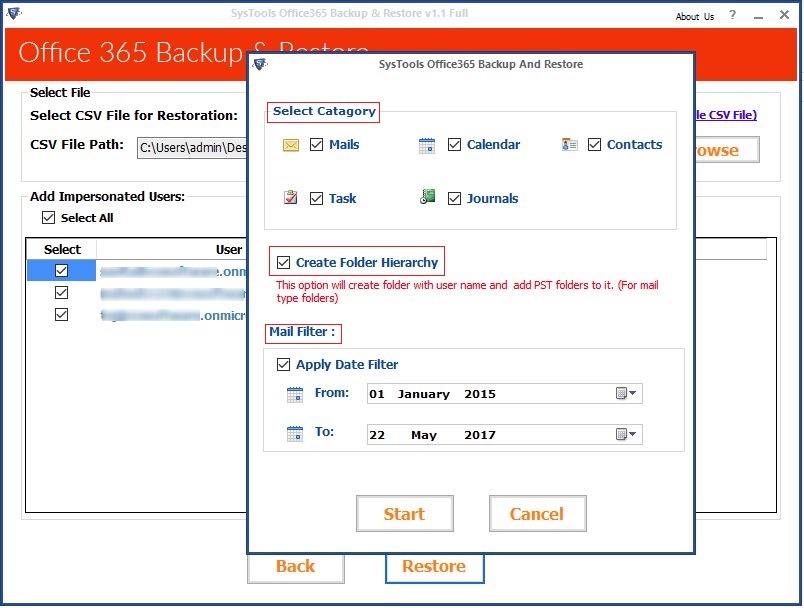Toggle the Create Folder Hierarchy checkbox

pyautogui.click(x=284, y=263)
